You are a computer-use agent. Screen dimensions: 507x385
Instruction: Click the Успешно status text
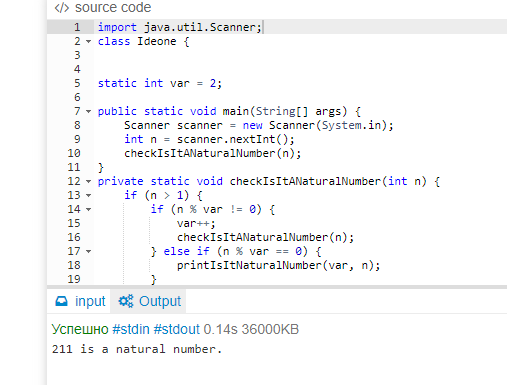[80, 329]
